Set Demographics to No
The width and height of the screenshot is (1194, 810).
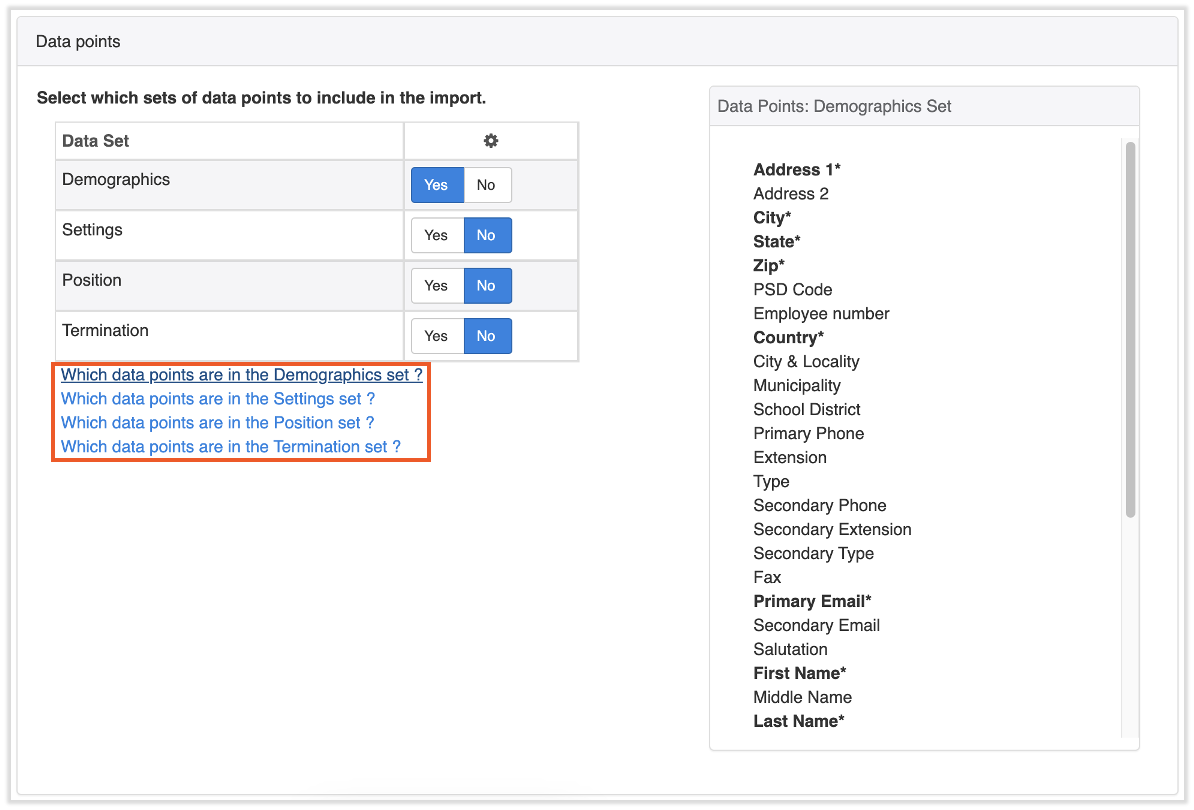click(x=486, y=185)
